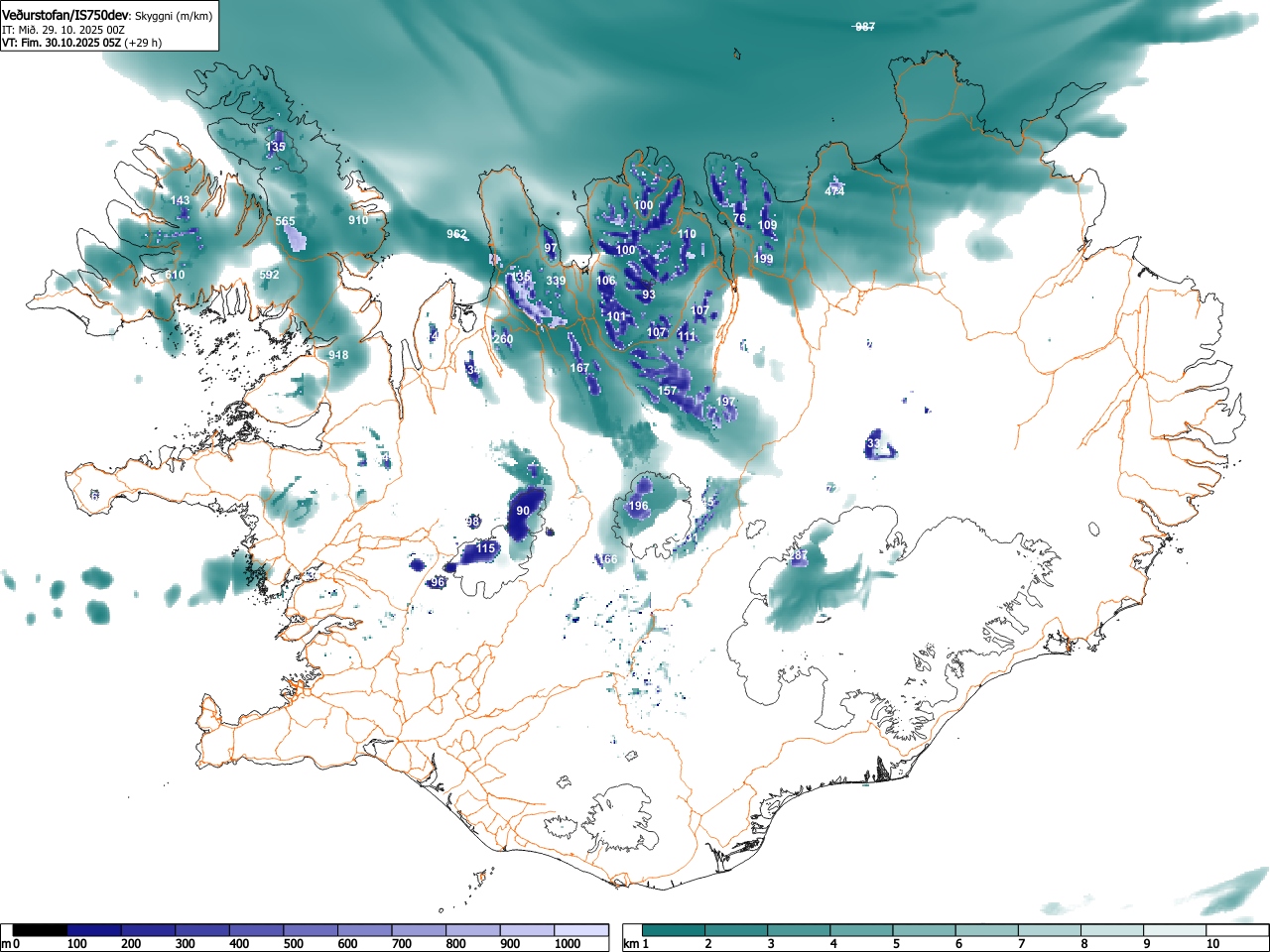Screen dimensions: 1270x952
Task: Click the map value 260
Action: 503,339
